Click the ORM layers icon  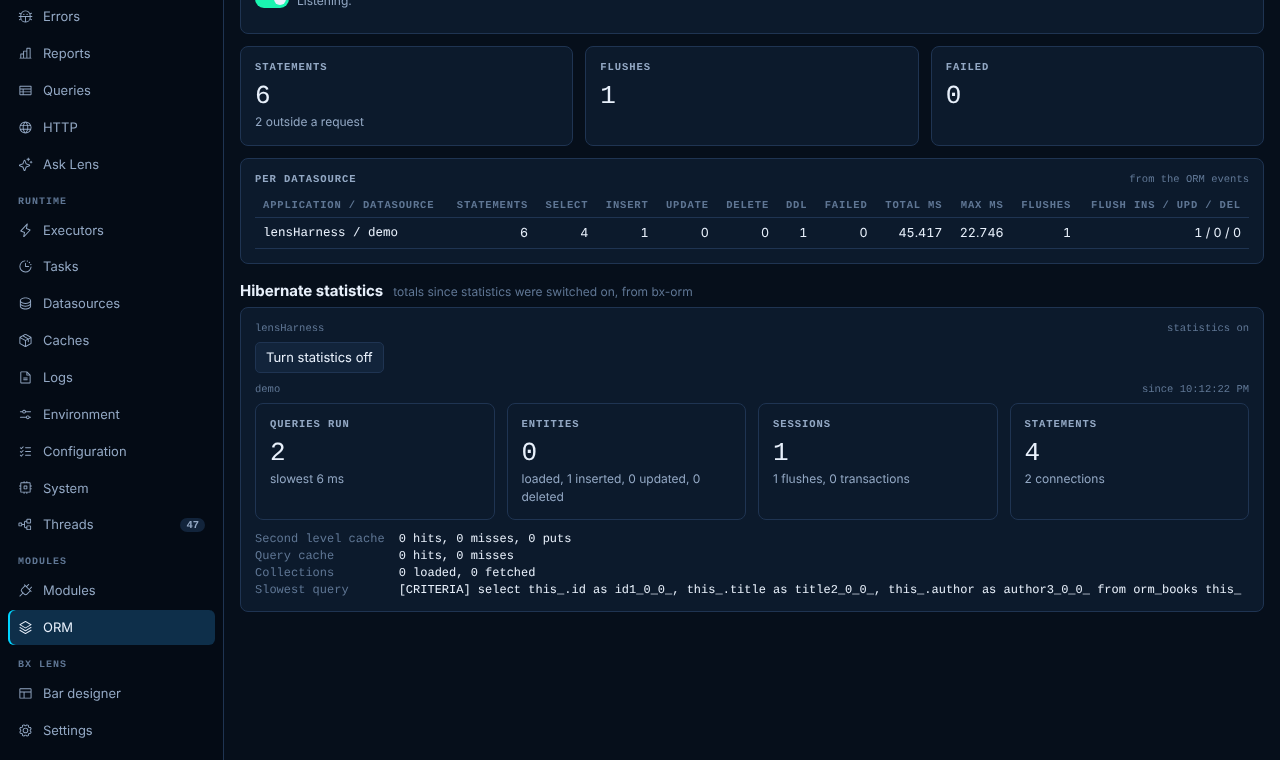pyautogui.click(x=25, y=628)
